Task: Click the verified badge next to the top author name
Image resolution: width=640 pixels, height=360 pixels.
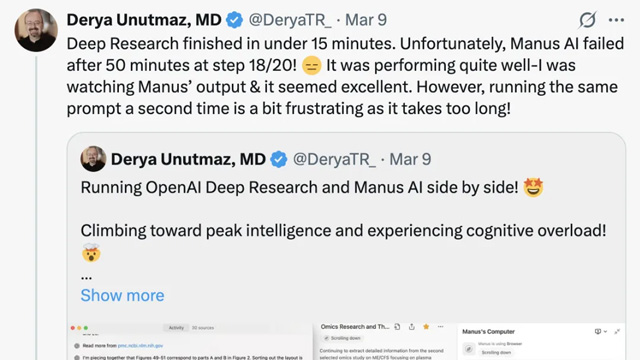Action: [234, 20]
